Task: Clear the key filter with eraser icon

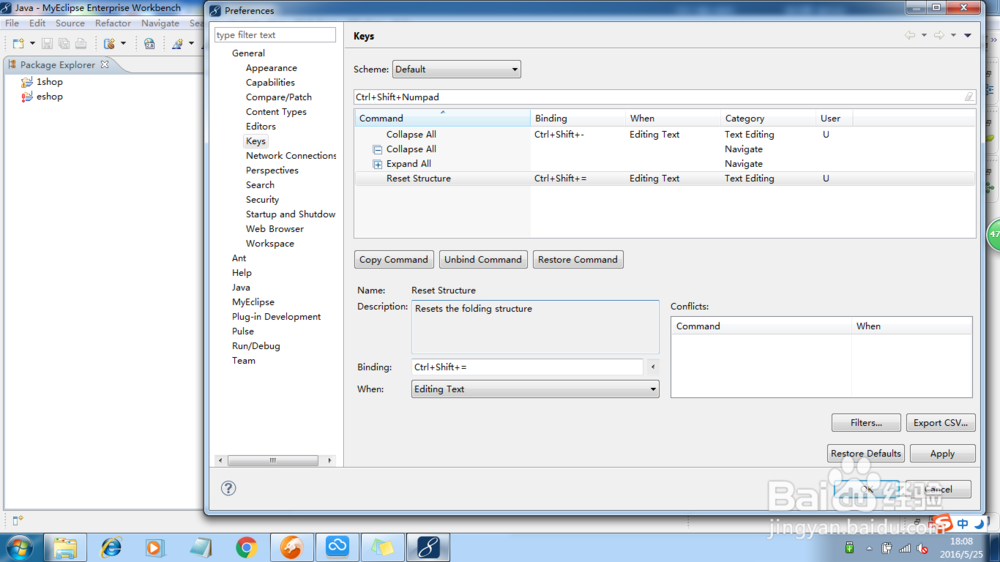Action: (x=969, y=97)
